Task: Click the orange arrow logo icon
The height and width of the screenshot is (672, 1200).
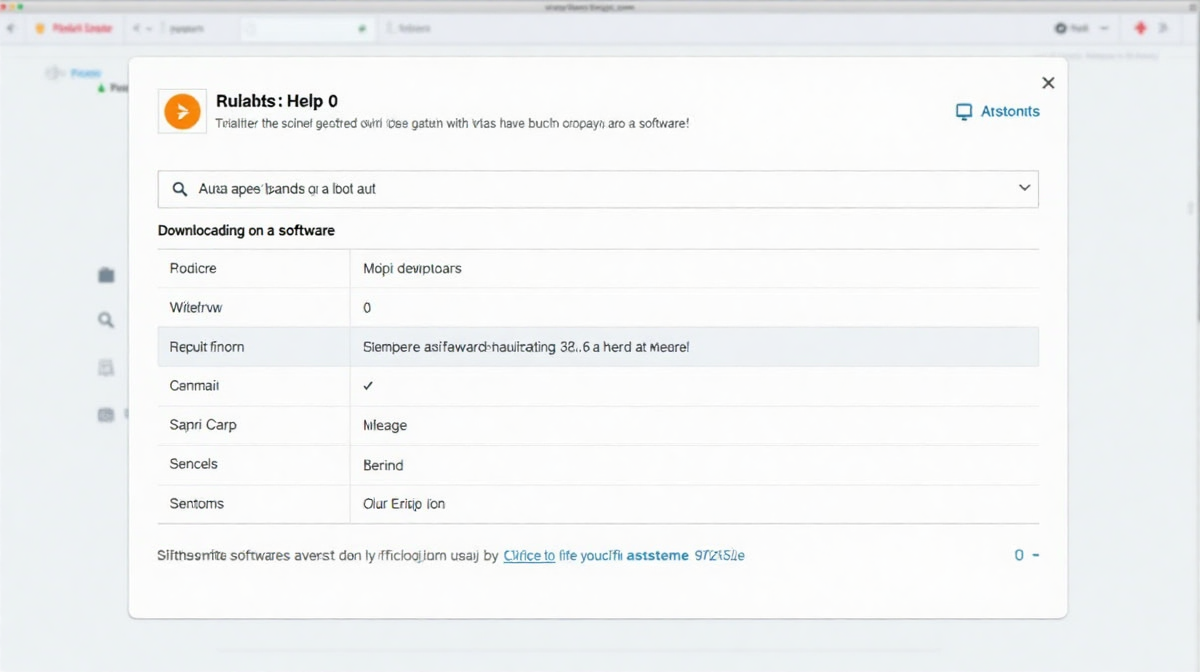Action: point(182,111)
